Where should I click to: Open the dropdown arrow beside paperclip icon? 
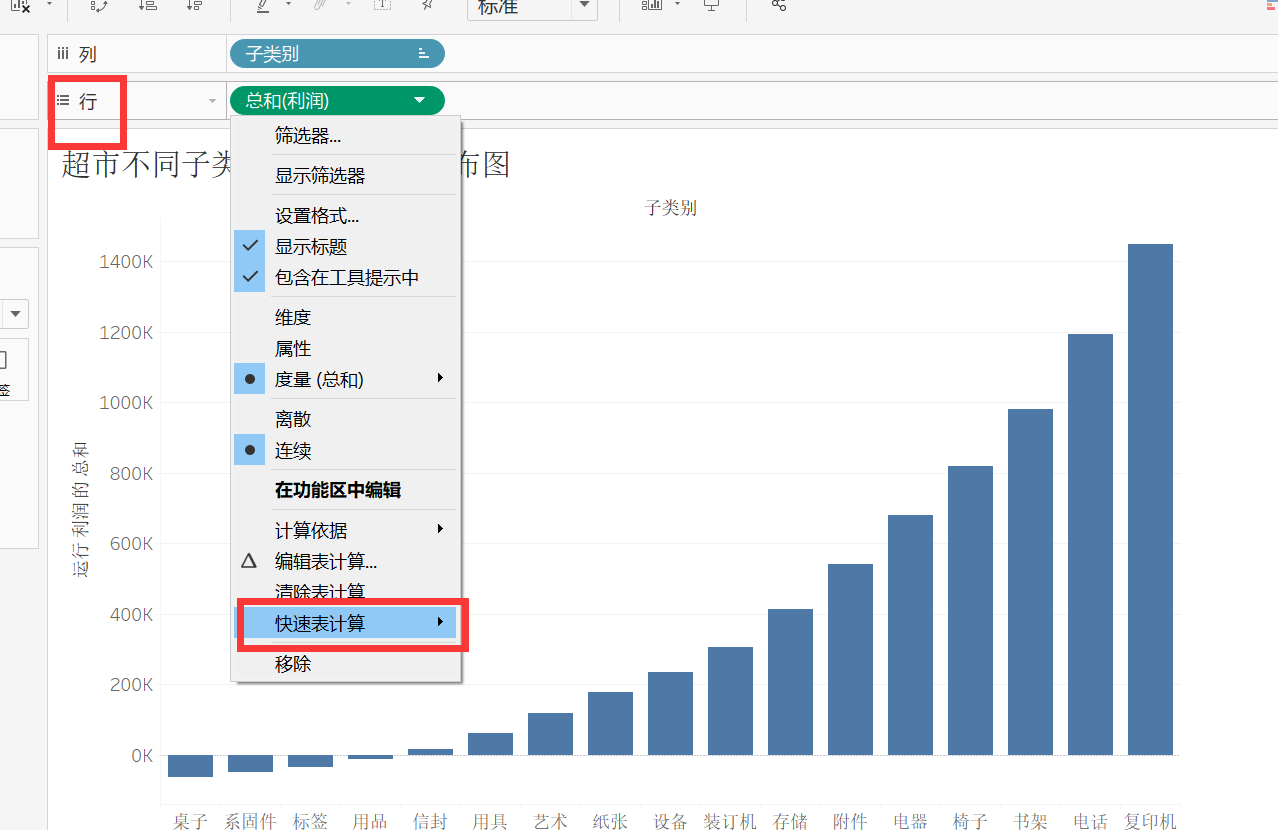(x=348, y=4)
